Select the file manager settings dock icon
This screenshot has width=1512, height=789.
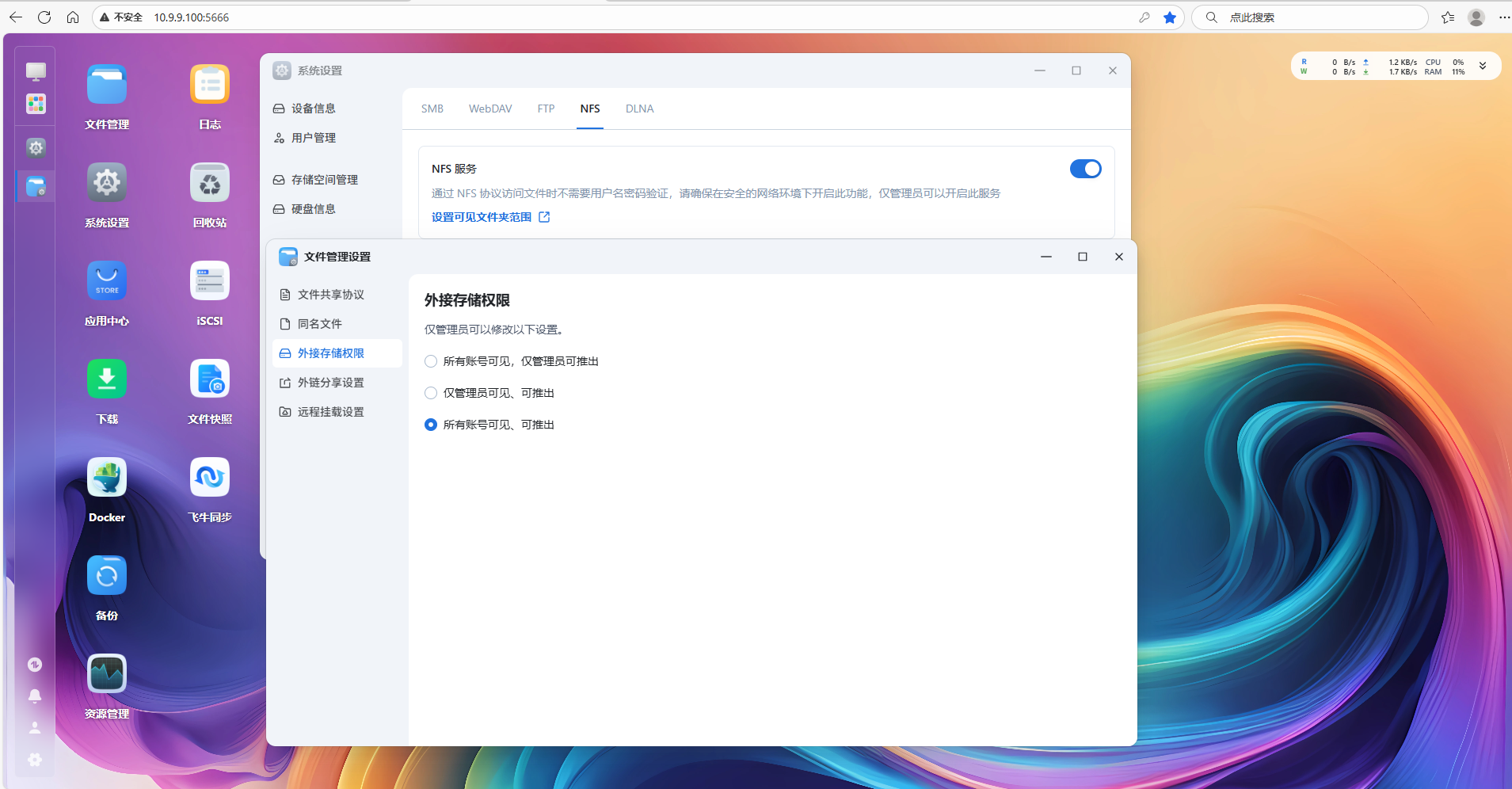point(36,187)
